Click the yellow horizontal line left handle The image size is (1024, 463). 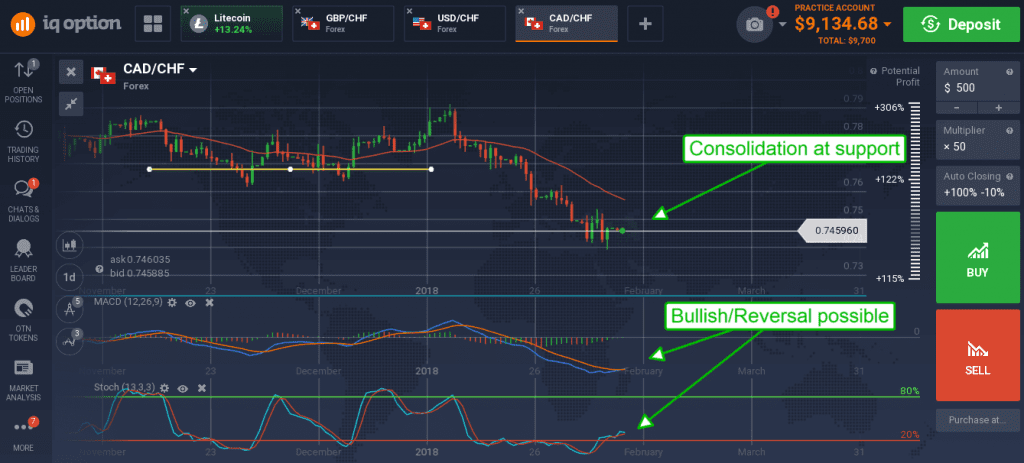[x=150, y=169]
